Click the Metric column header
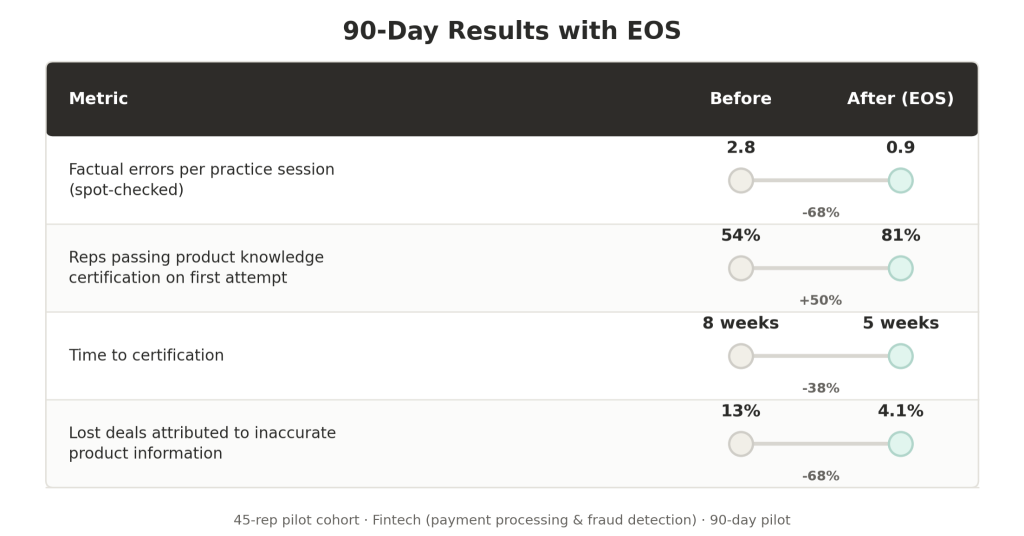 [98, 99]
